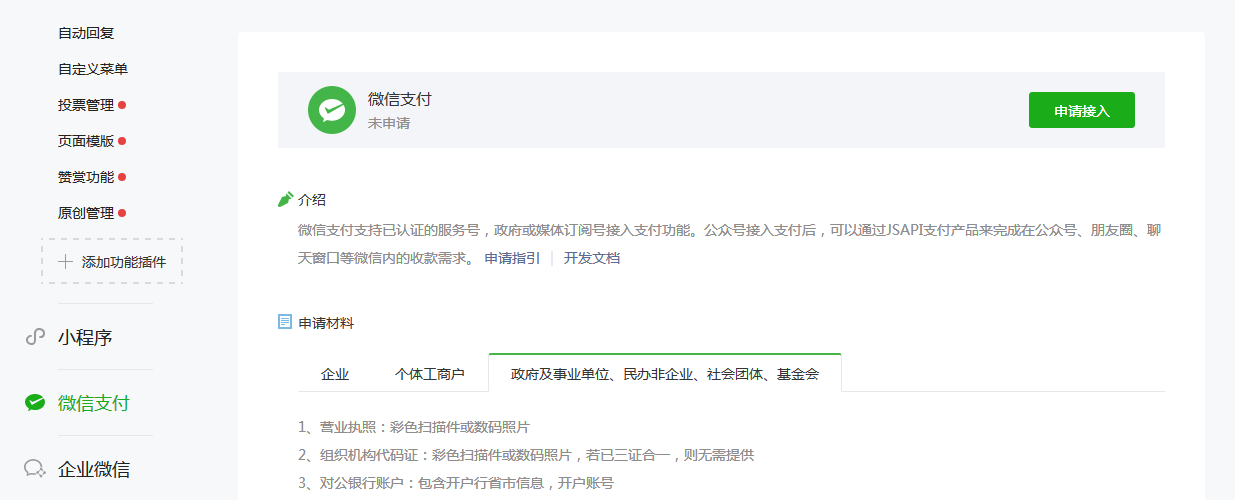Click the blue document icon beside 申请材料
Screen dimensions: 1235x500
tap(285, 322)
